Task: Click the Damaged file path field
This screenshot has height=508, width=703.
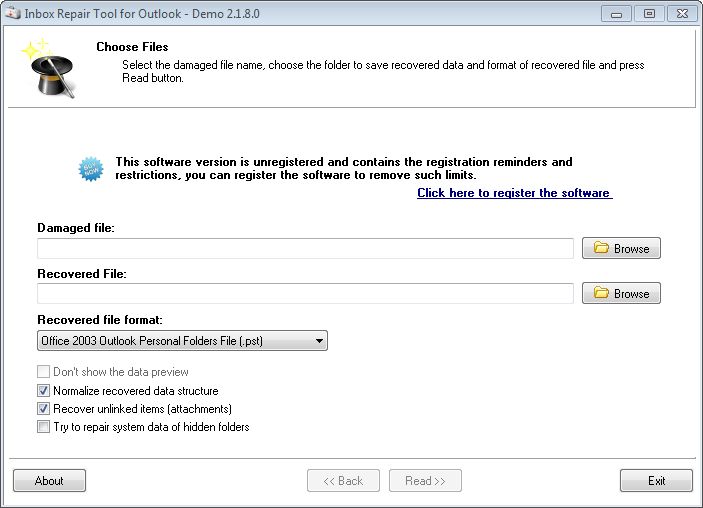Action: click(x=305, y=248)
